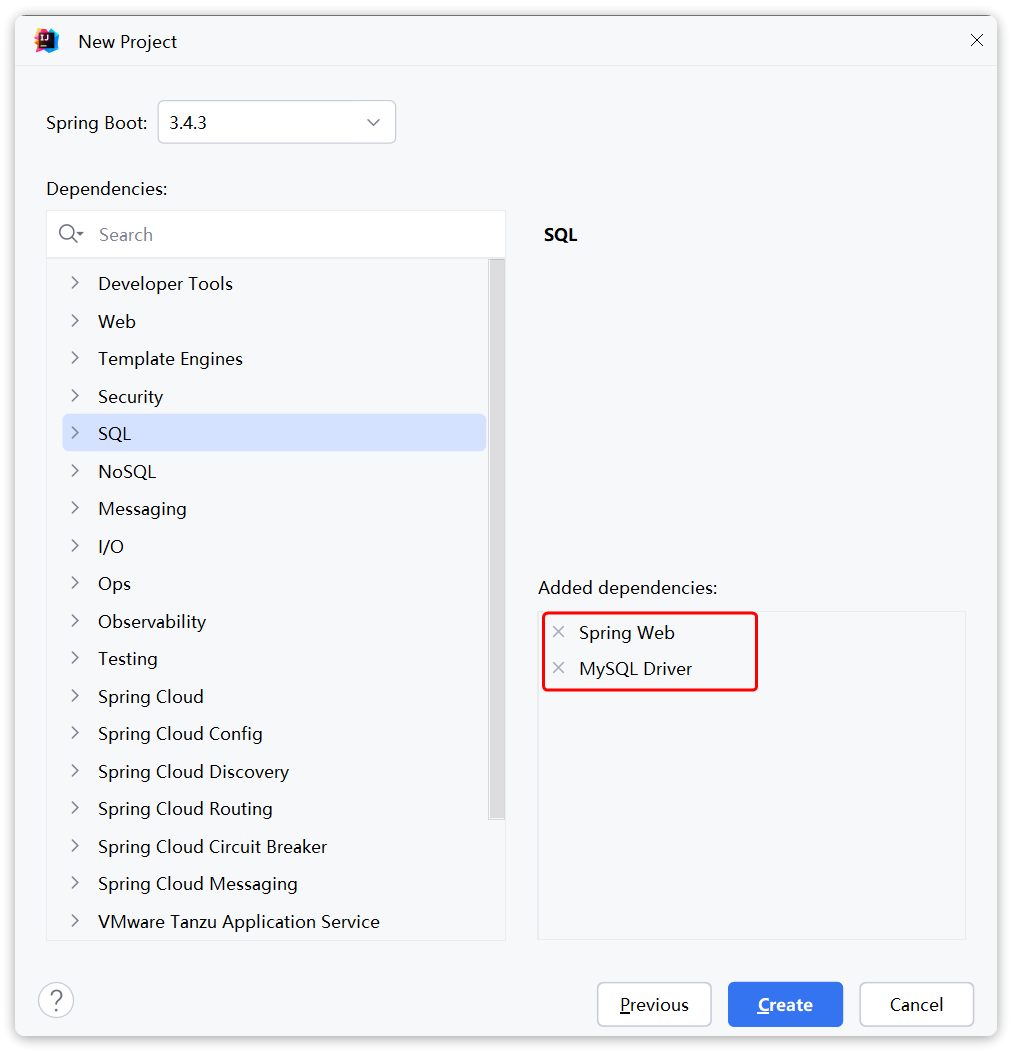This screenshot has width=1012, height=1053.
Task: Close the New Project dialog
Action: click(976, 40)
